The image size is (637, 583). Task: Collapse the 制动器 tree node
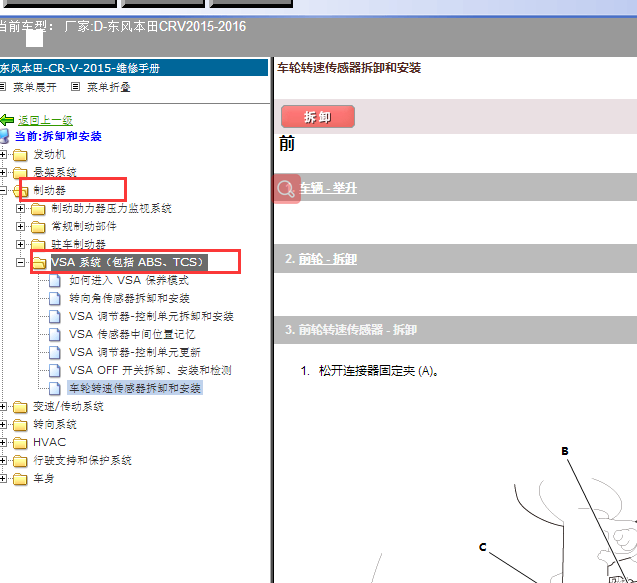(x=3, y=190)
